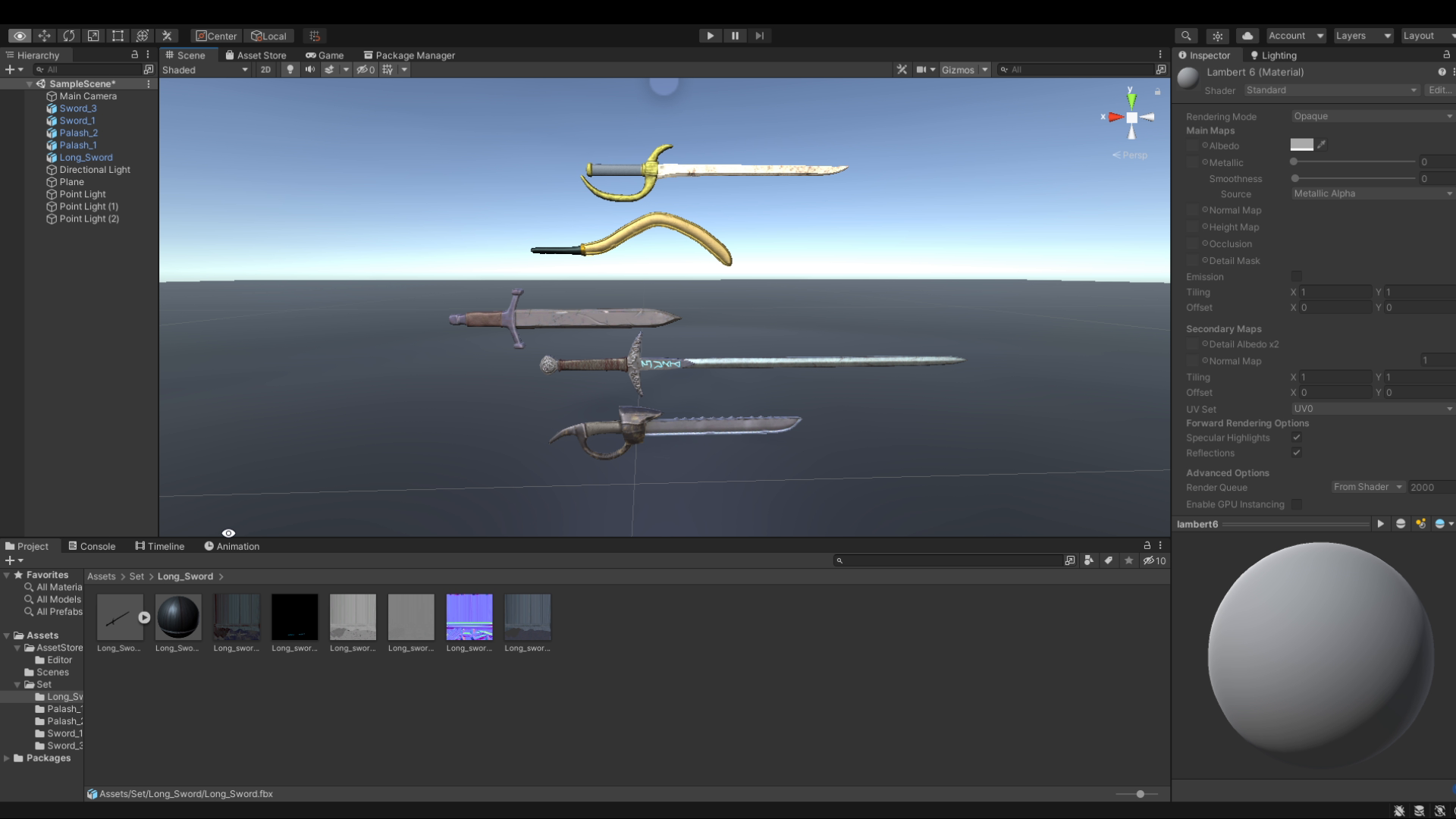Toggle hidden objects visibility count
This screenshot has width=1456, height=819.
(366, 69)
